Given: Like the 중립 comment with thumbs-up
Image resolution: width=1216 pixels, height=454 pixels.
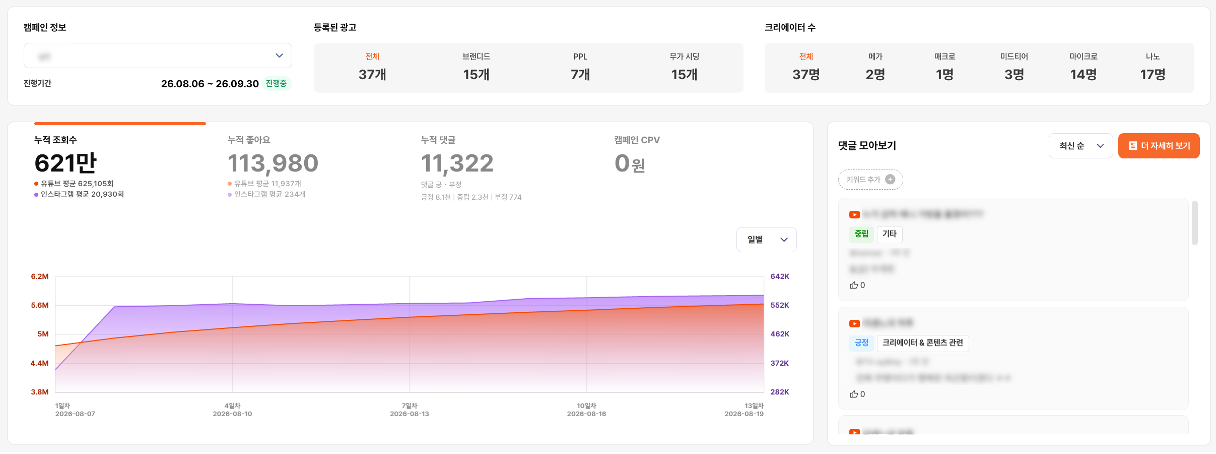Looking at the screenshot, I should pyautogui.click(x=853, y=285).
